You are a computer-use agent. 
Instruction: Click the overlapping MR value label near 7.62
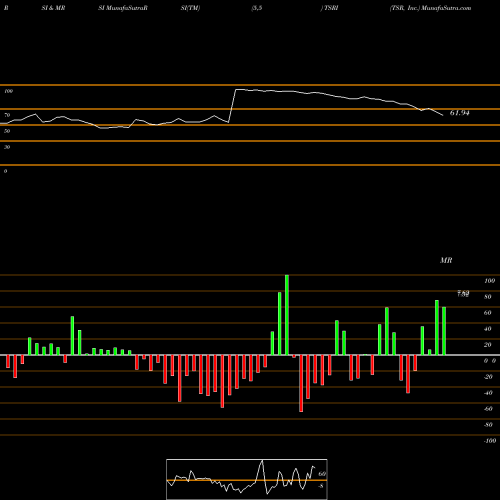(463, 294)
